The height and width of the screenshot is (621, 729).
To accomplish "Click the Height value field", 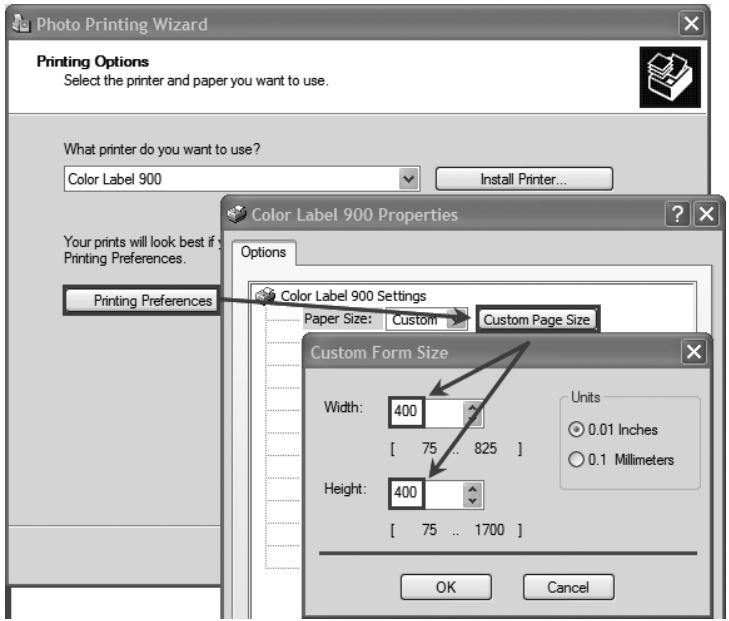I will click(436, 494).
